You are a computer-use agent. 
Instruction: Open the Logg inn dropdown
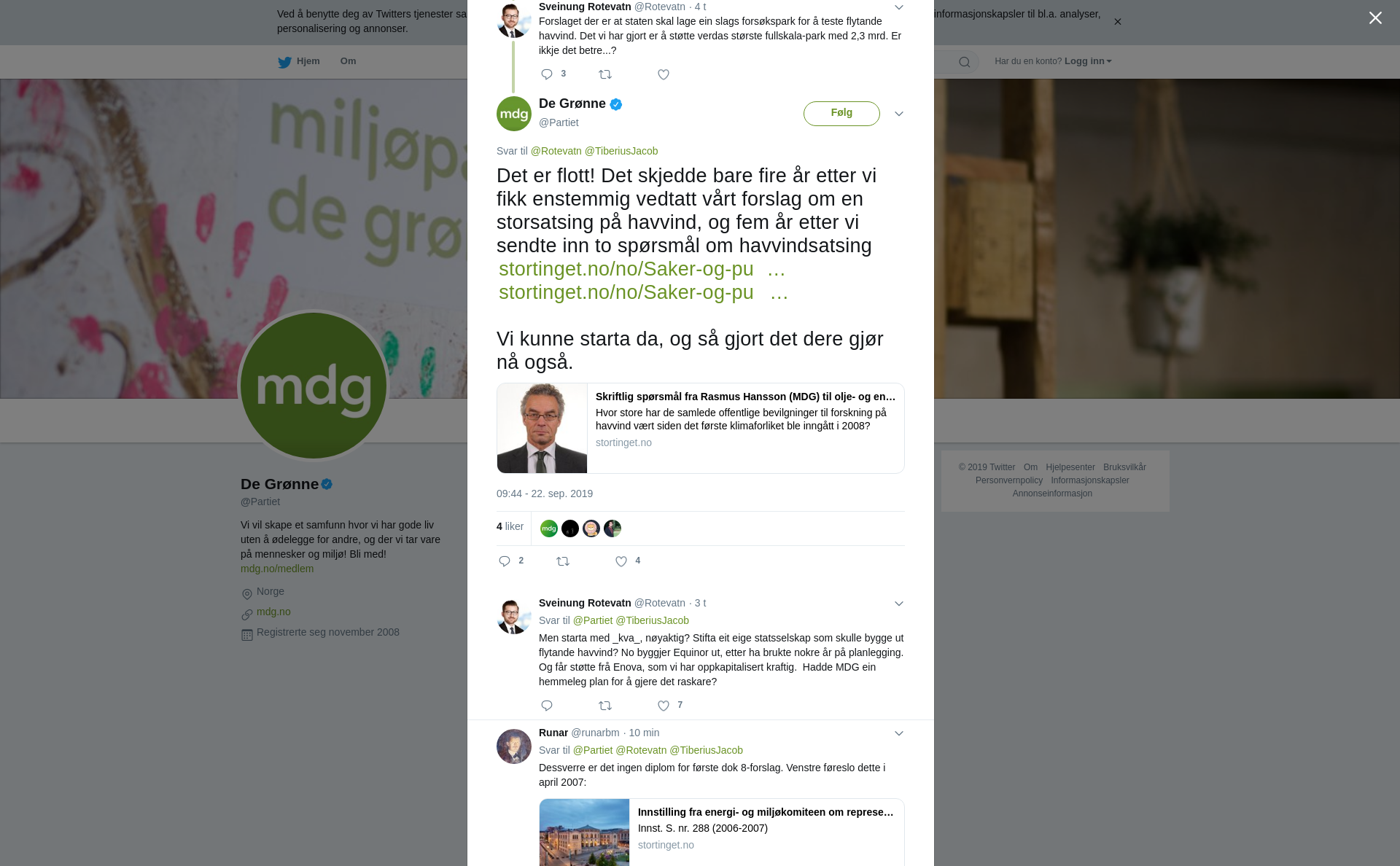pyautogui.click(x=1088, y=61)
